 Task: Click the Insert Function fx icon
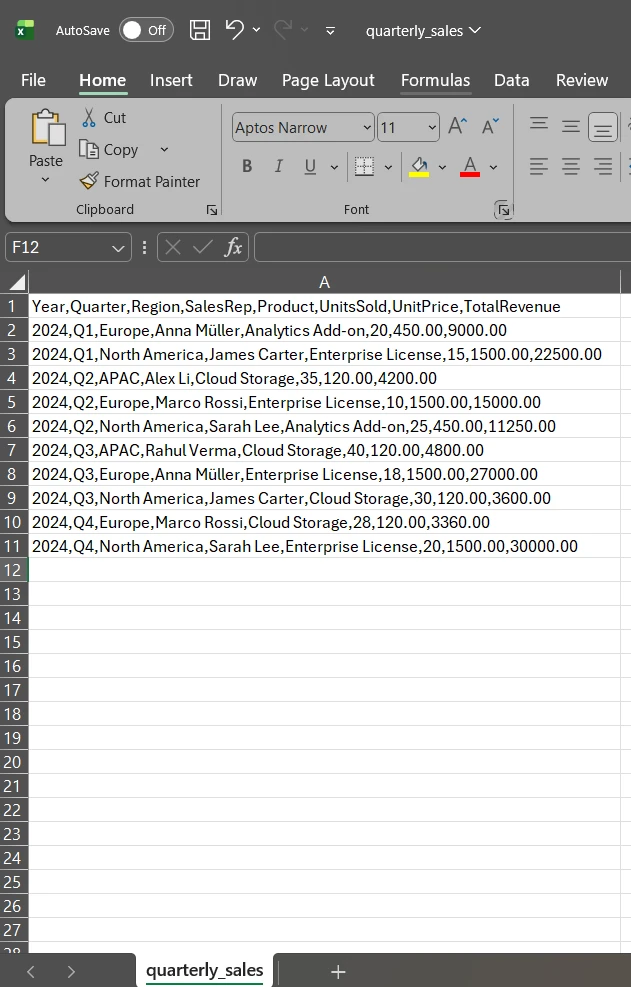click(233, 248)
